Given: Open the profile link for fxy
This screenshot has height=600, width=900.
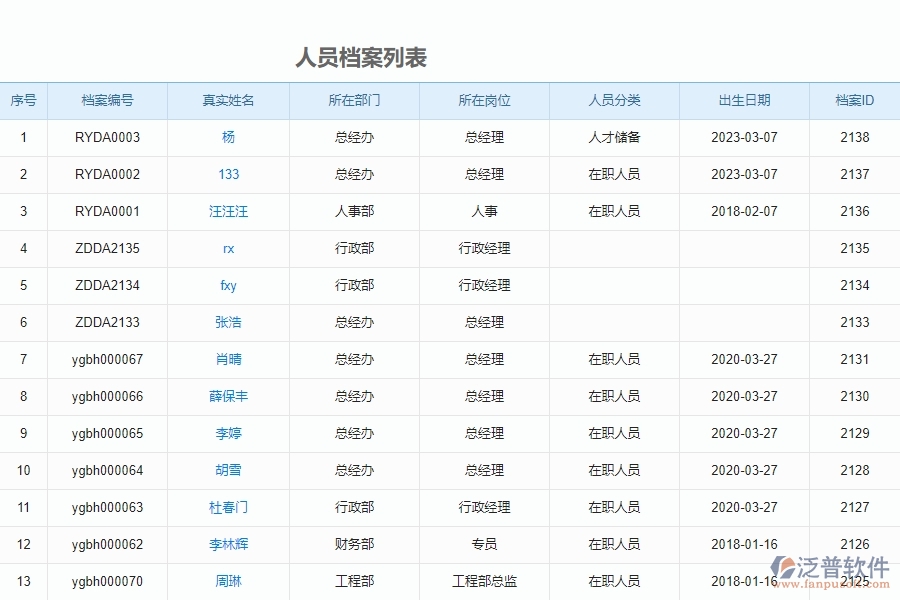Looking at the screenshot, I should coord(228,285).
